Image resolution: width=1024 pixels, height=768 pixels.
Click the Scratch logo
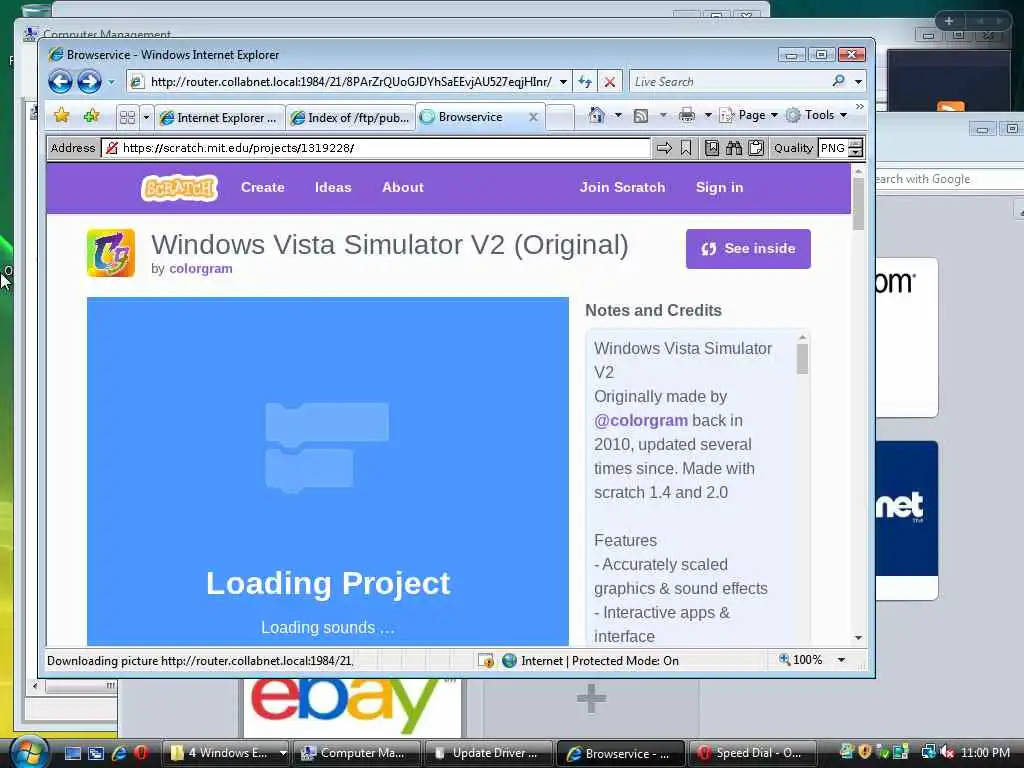pos(179,188)
